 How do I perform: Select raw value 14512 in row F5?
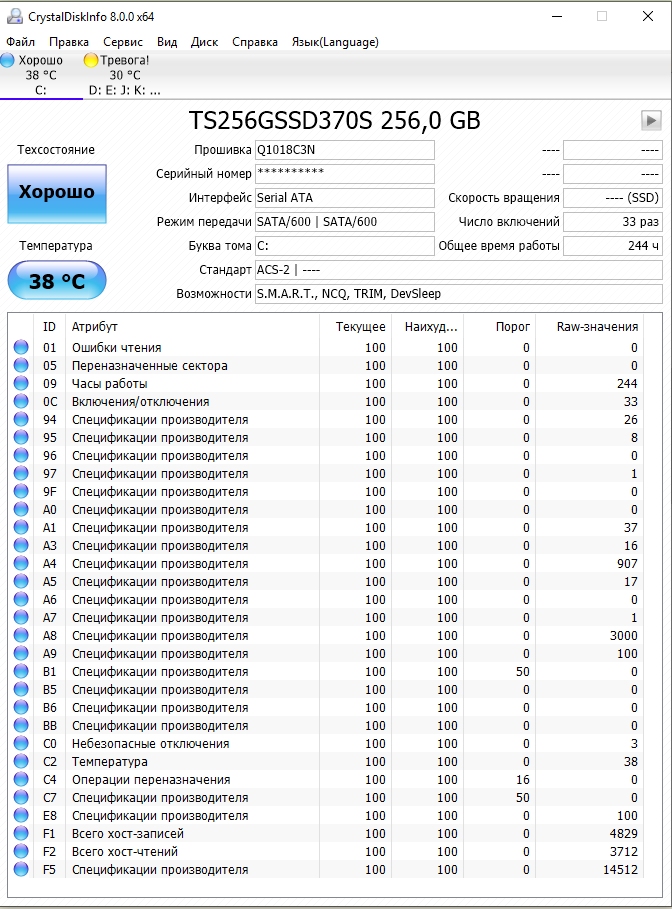point(620,870)
